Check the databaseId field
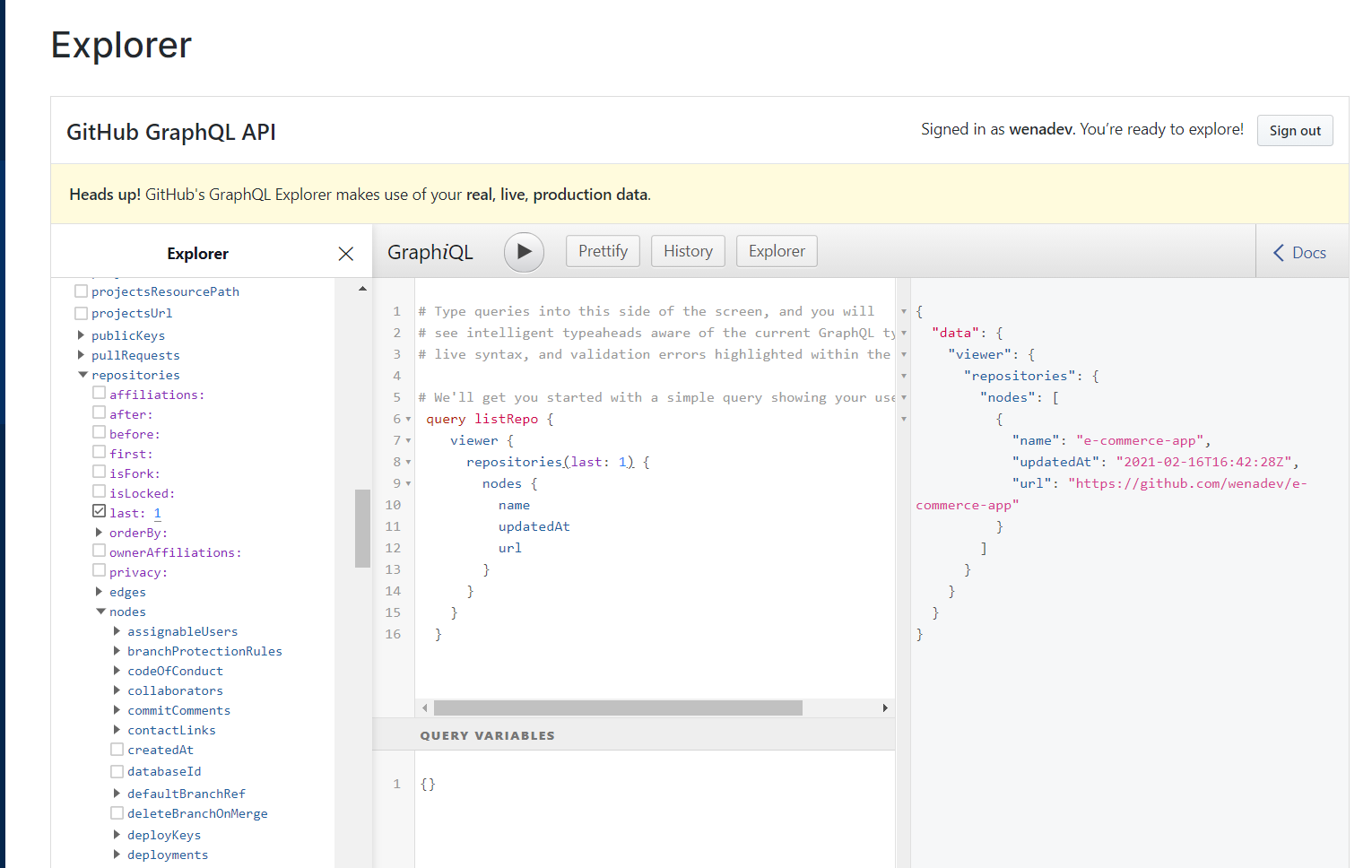 coord(117,771)
